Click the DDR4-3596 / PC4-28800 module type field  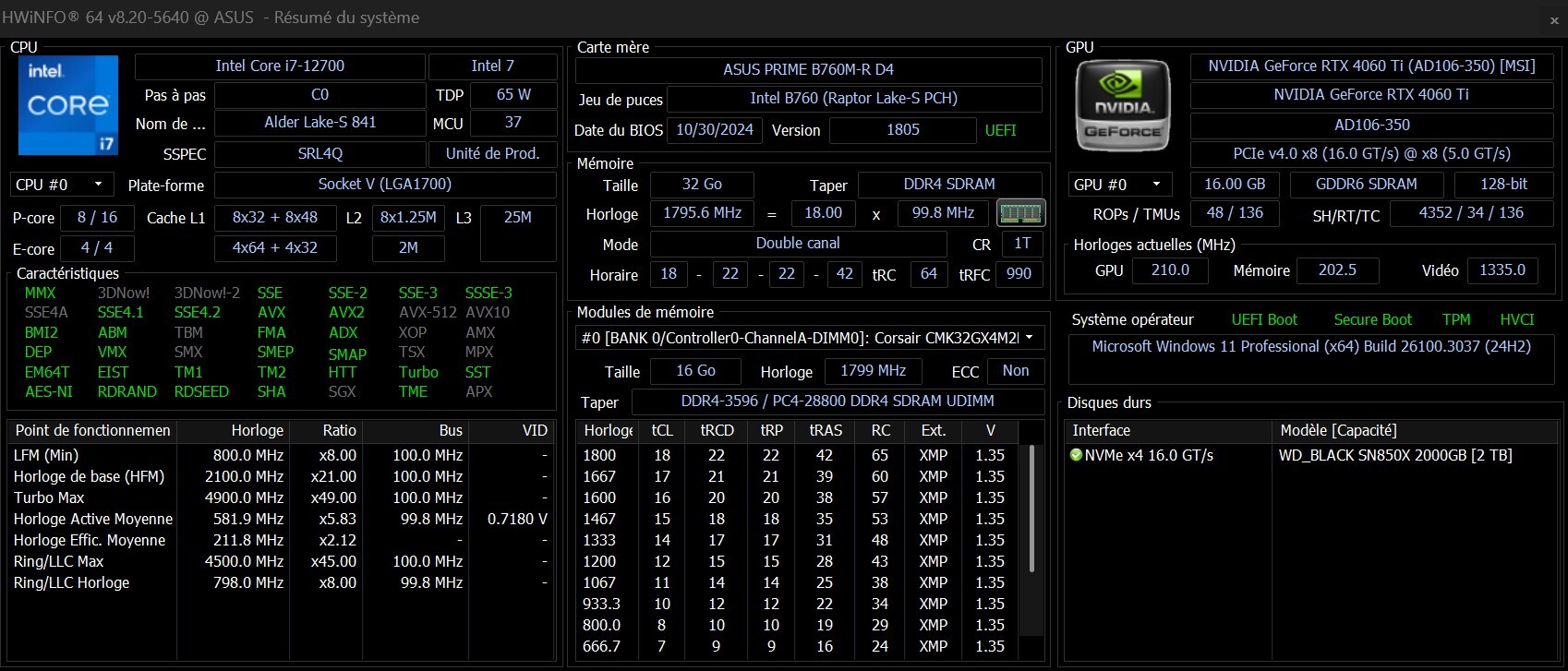point(838,401)
